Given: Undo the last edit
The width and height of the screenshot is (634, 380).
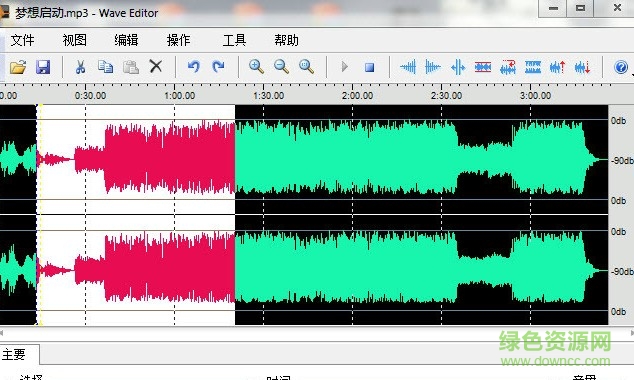Looking at the screenshot, I should click(x=194, y=66).
